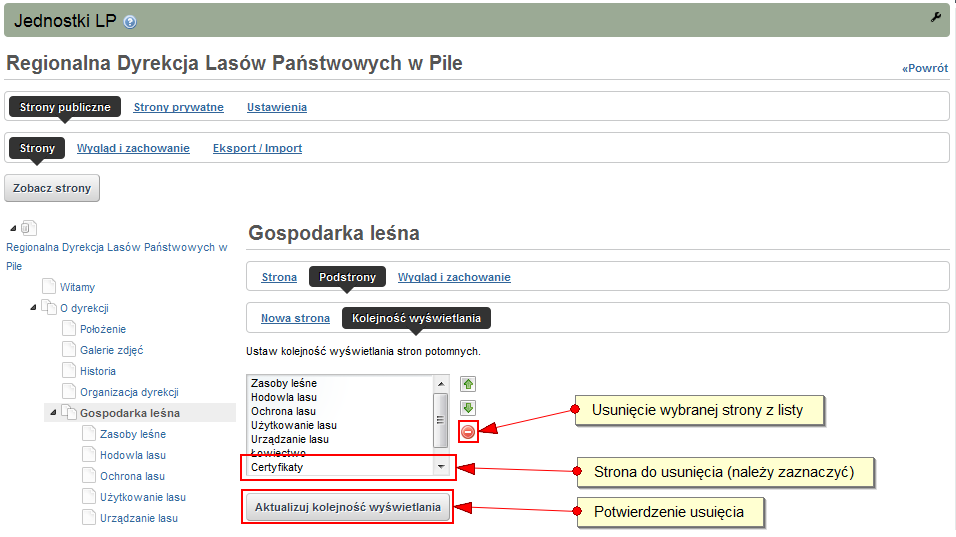Click the Zobacz strony button

pos(52,188)
